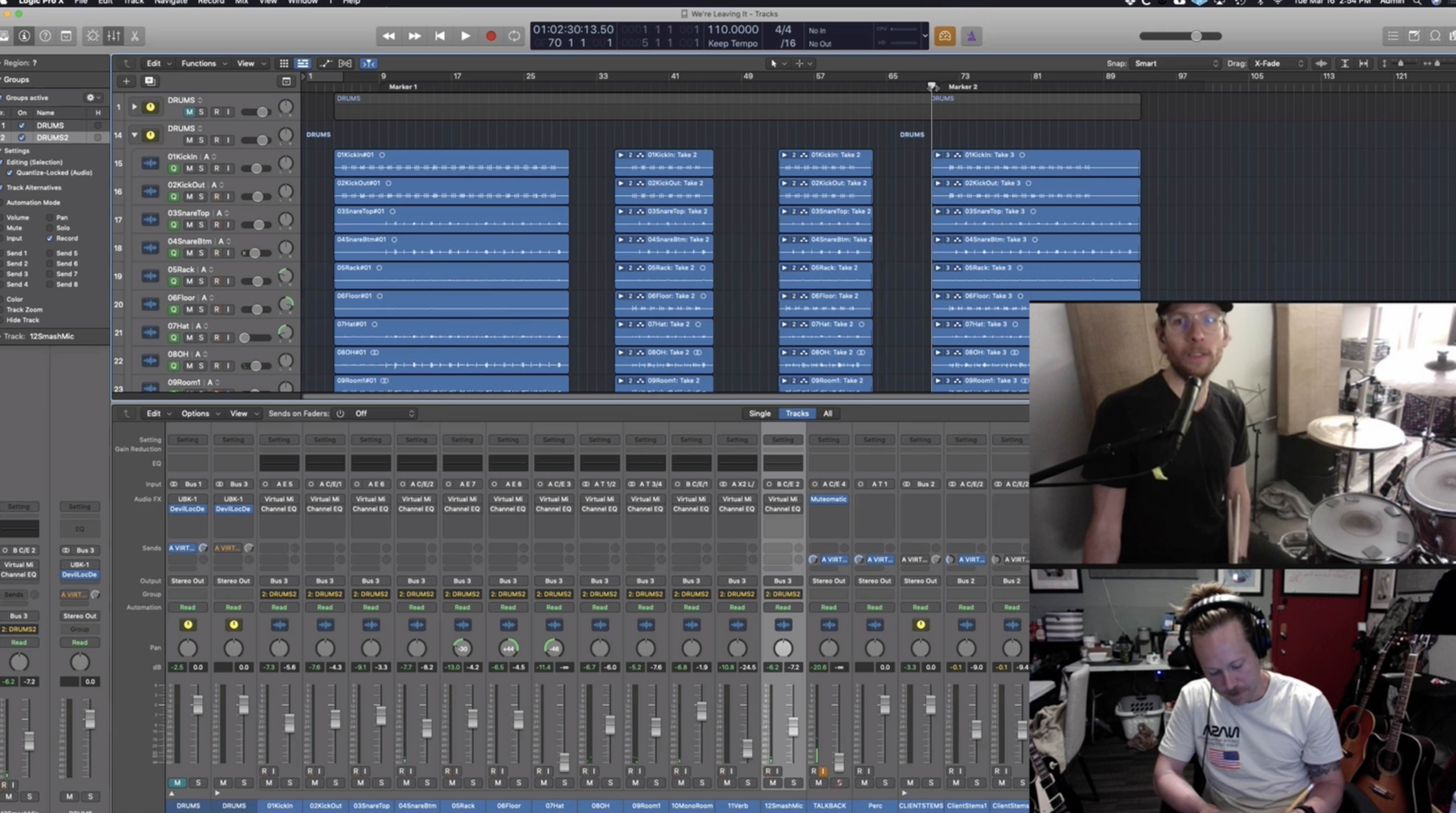Show the Smart Controls dial icon

coord(93,36)
